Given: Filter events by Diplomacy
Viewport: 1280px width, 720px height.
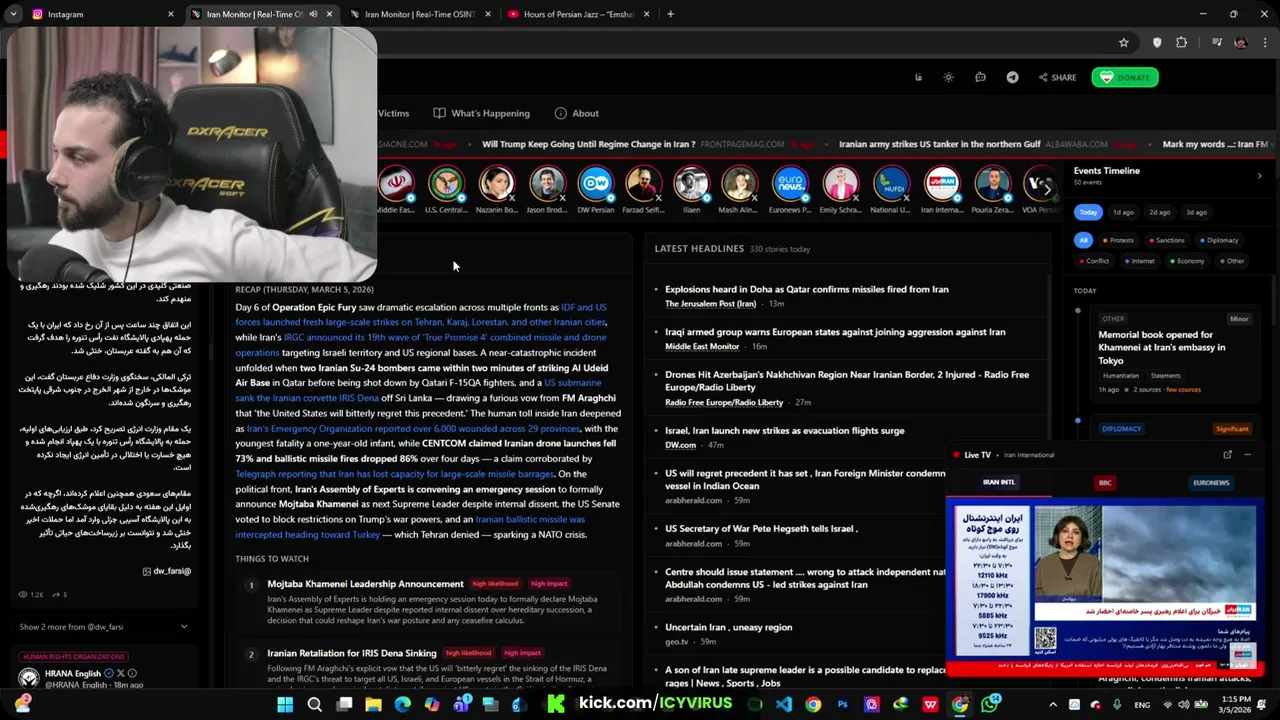Looking at the screenshot, I should click(x=1218, y=240).
